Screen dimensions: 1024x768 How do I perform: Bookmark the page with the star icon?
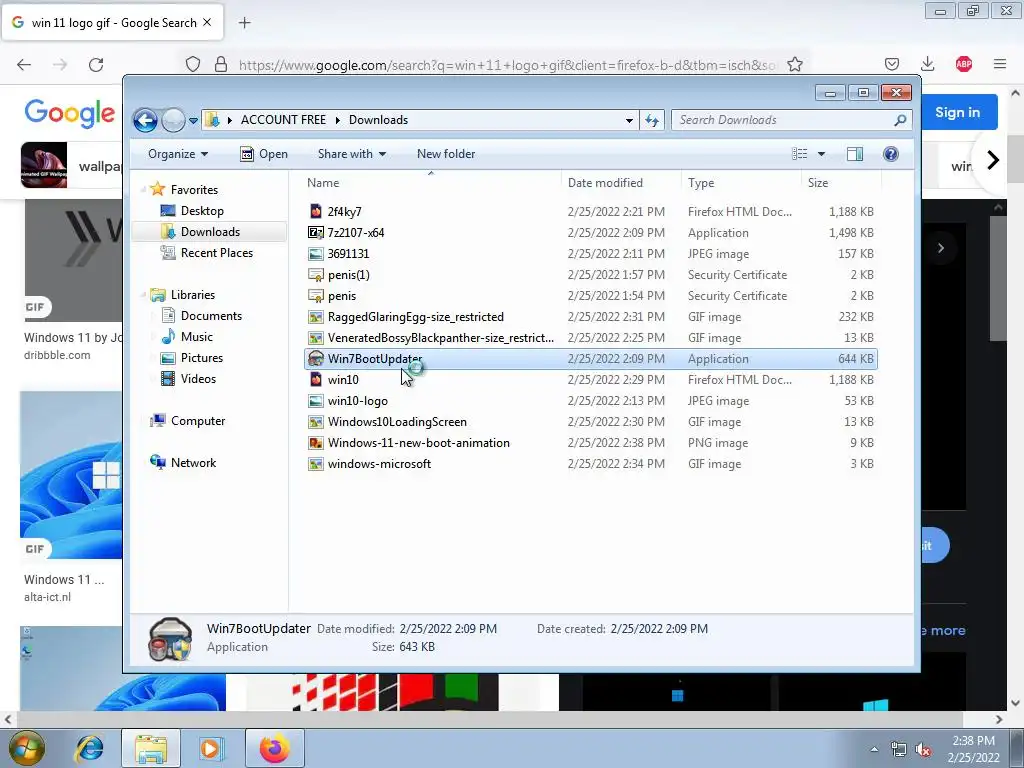click(795, 64)
